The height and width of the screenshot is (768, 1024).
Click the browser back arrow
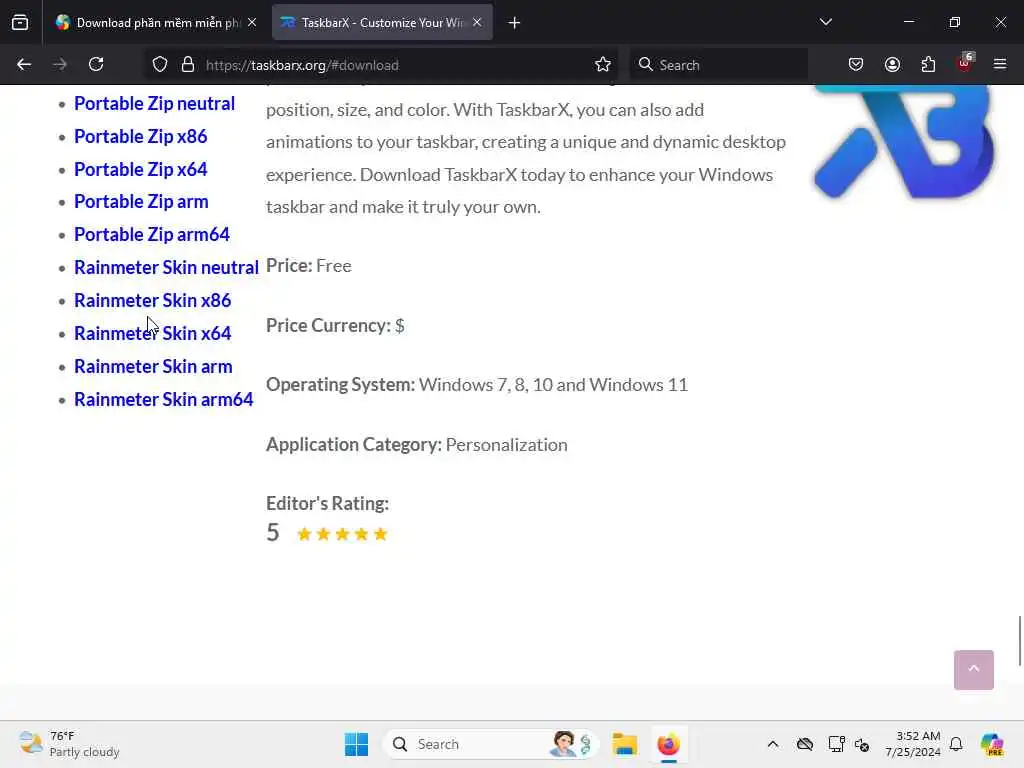24,65
